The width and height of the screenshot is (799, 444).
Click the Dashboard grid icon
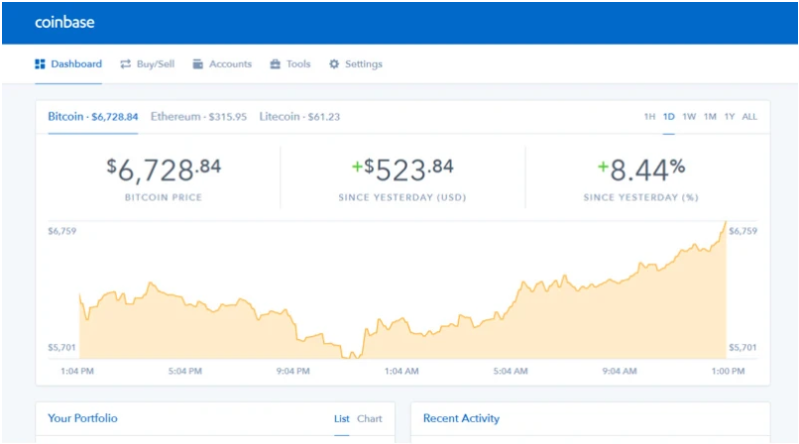pos(40,64)
